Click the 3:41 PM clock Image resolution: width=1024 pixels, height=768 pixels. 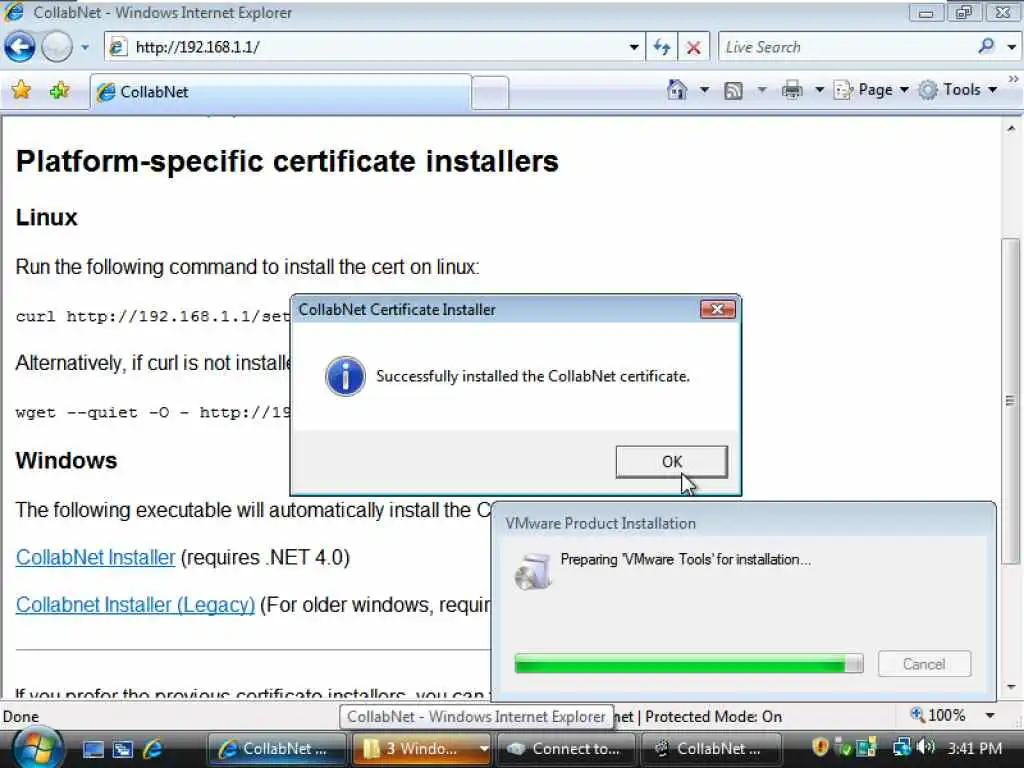tap(974, 748)
